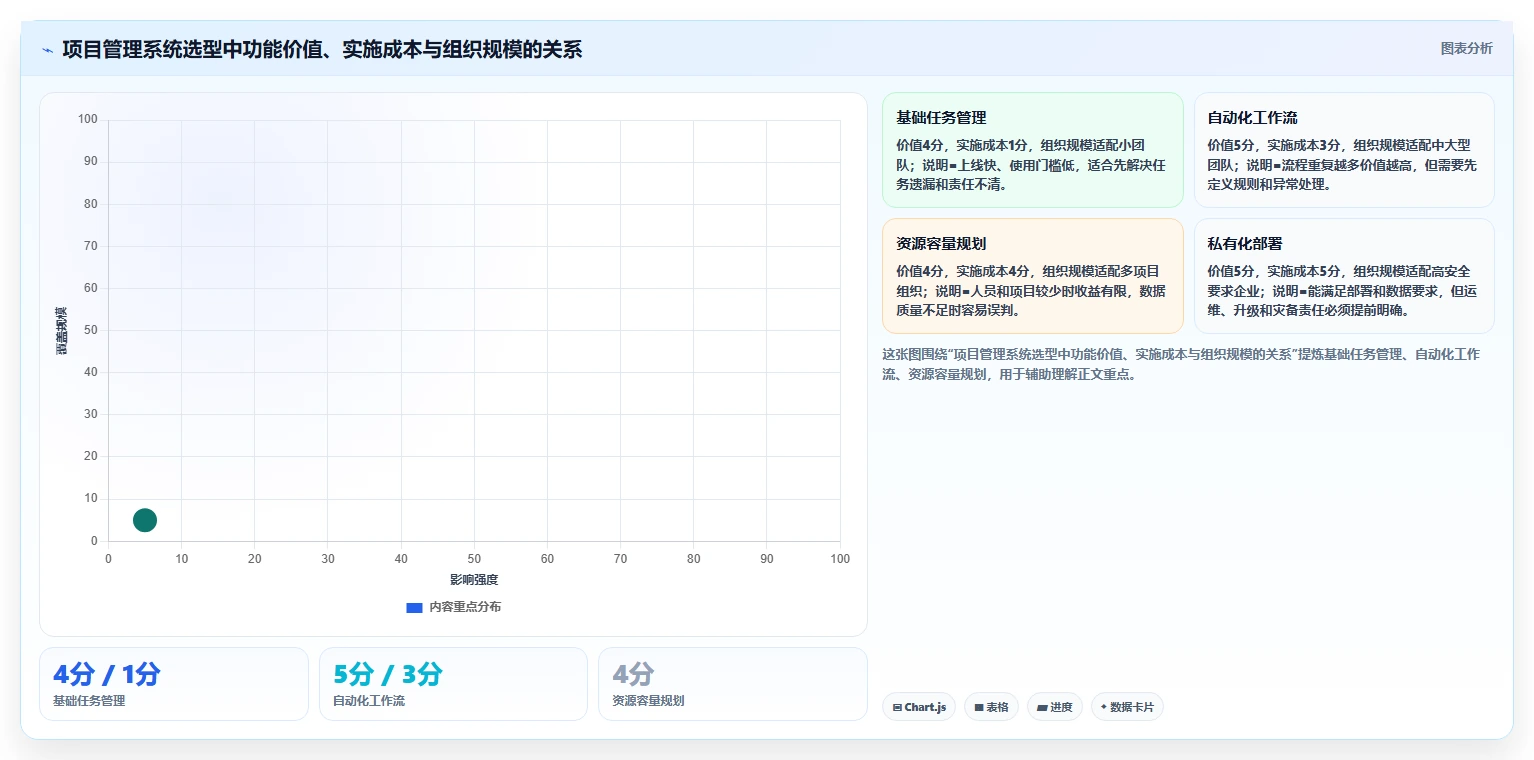The width and height of the screenshot is (1534, 760).
Task: Click the text 价值4分，实施成本1分
Action: pos(962,145)
